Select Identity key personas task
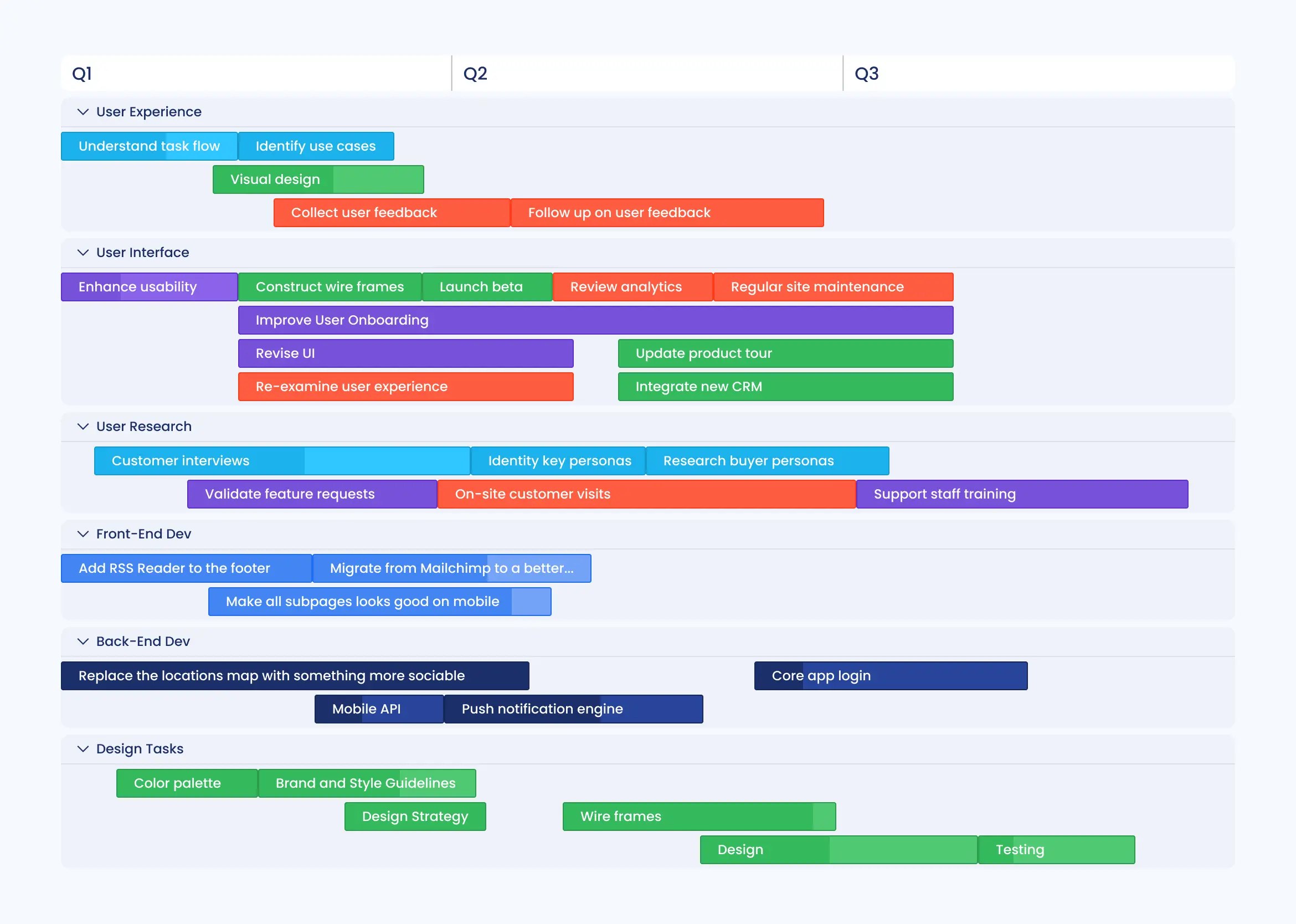Image resolution: width=1296 pixels, height=924 pixels. [x=558, y=461]
